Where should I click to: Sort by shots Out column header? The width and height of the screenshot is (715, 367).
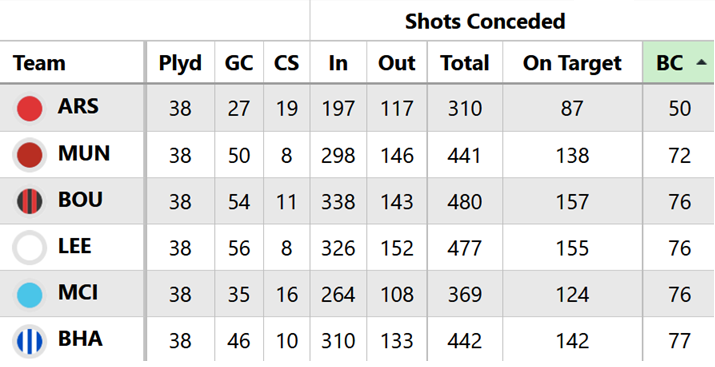tap(397, 63)
